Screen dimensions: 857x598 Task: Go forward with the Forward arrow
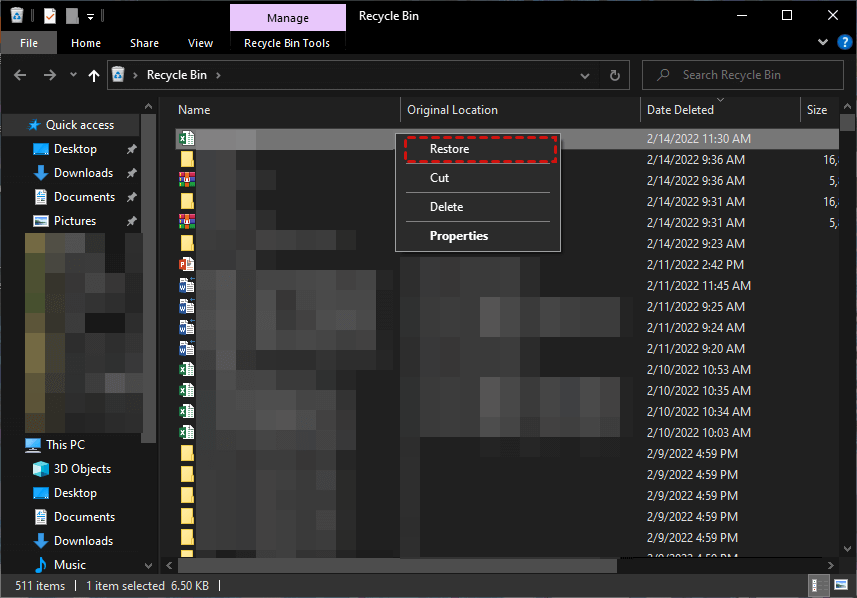pyautogui.click(x=50, y=75)
